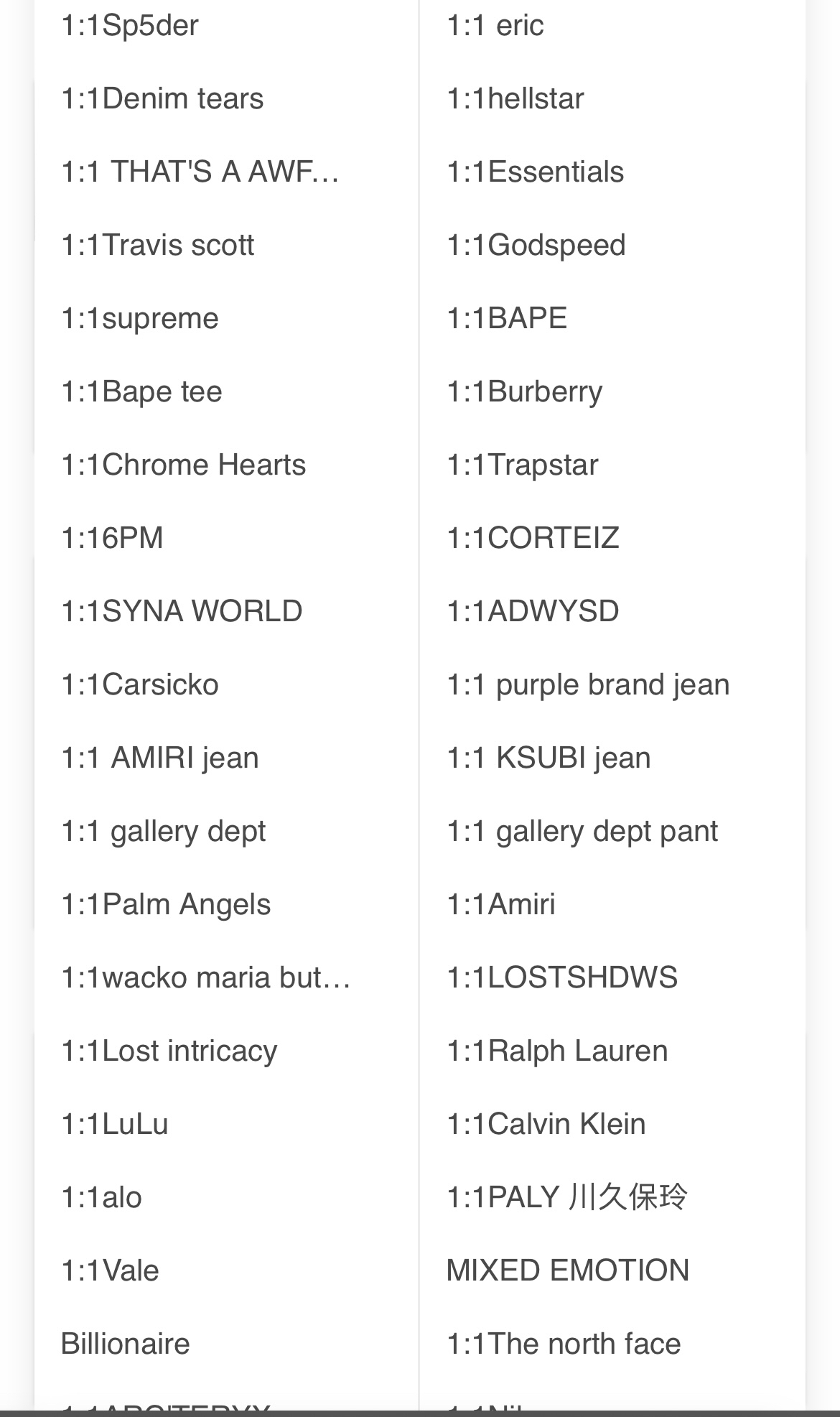Select the 1:1Ralph Lauren category
This screenshot has width=840, height=1417.
pos(557,1051)
